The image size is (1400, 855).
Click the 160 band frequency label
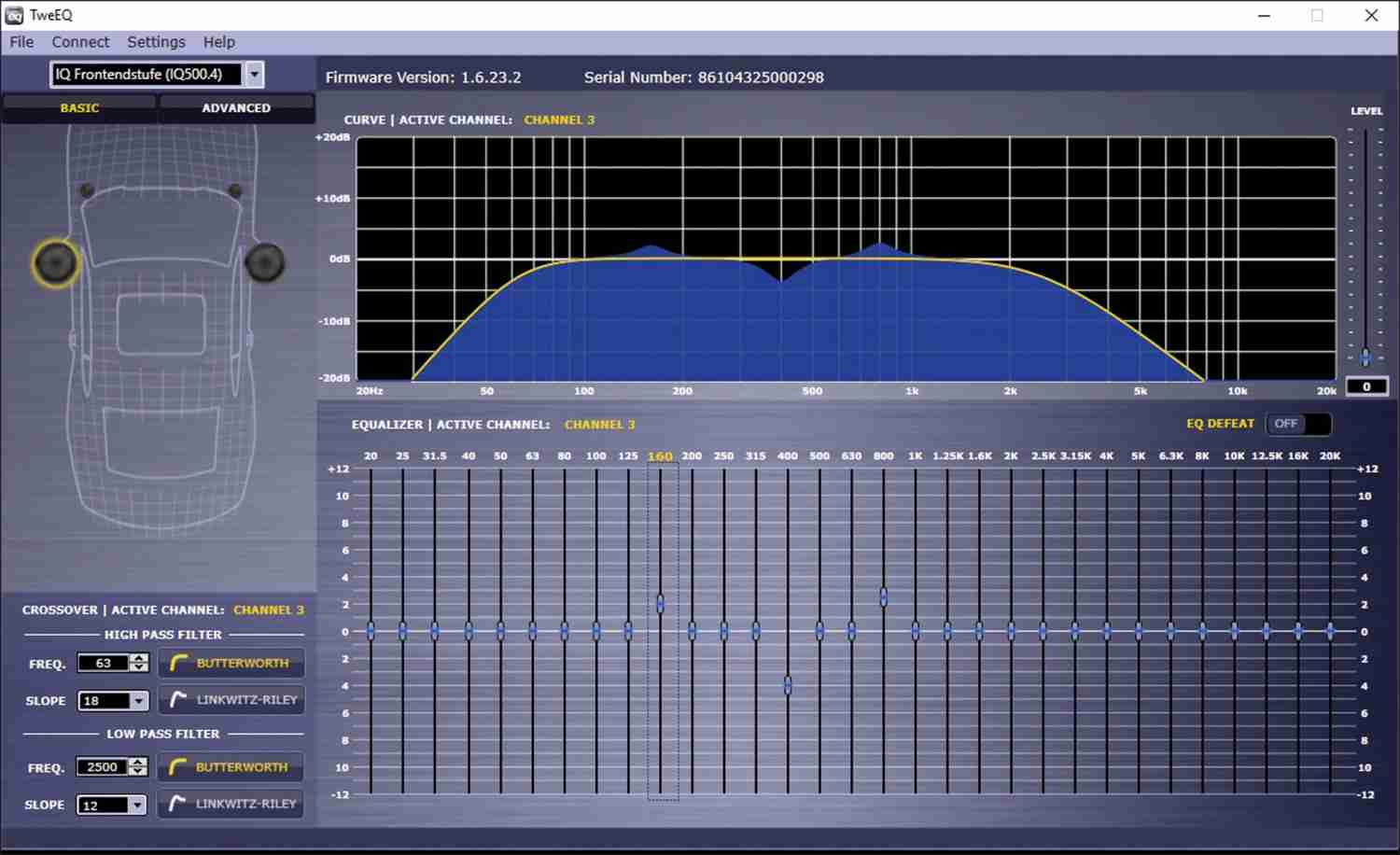click(660, 456)
